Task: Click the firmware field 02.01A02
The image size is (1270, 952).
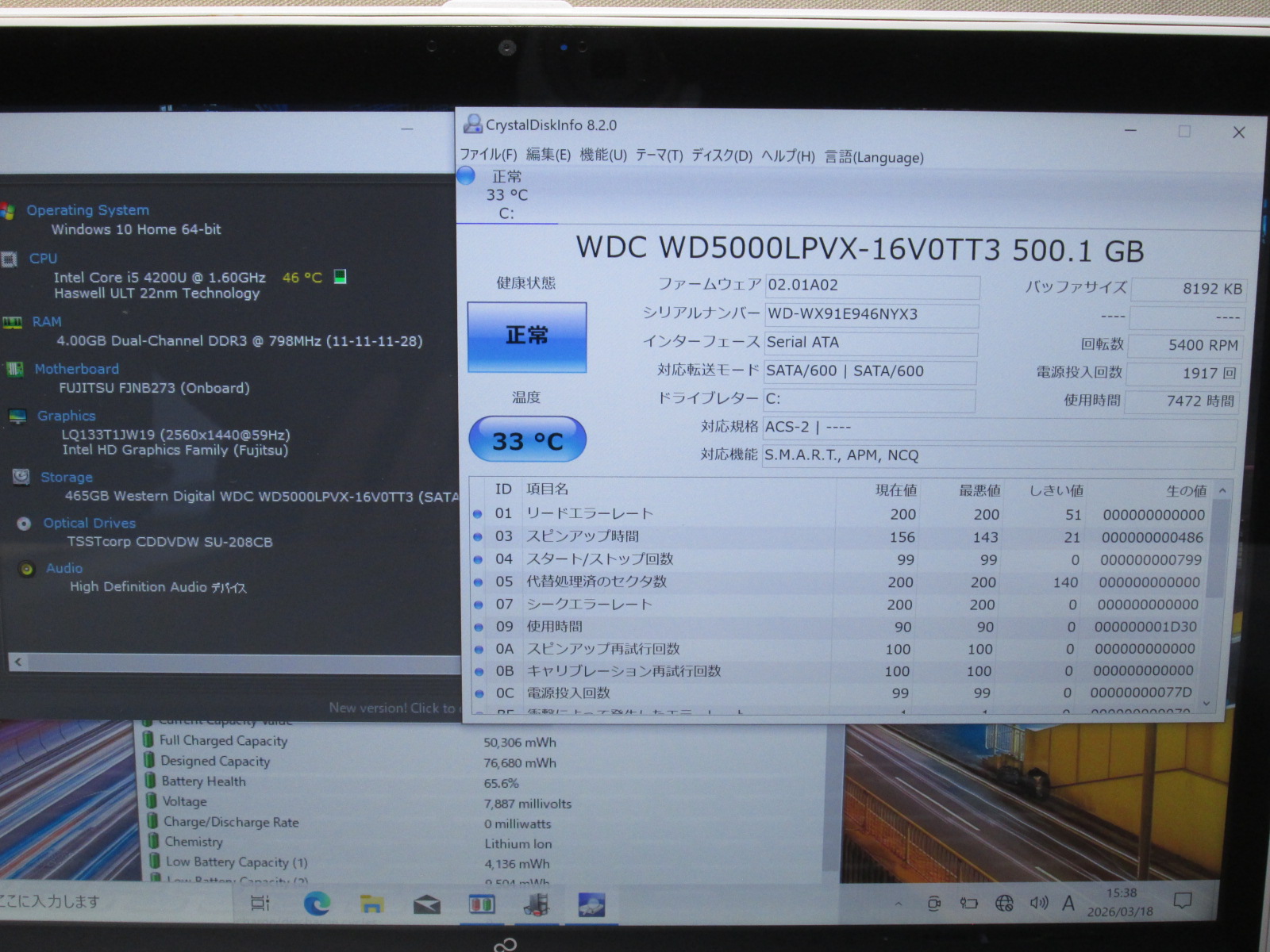Action: pos(872,286)
